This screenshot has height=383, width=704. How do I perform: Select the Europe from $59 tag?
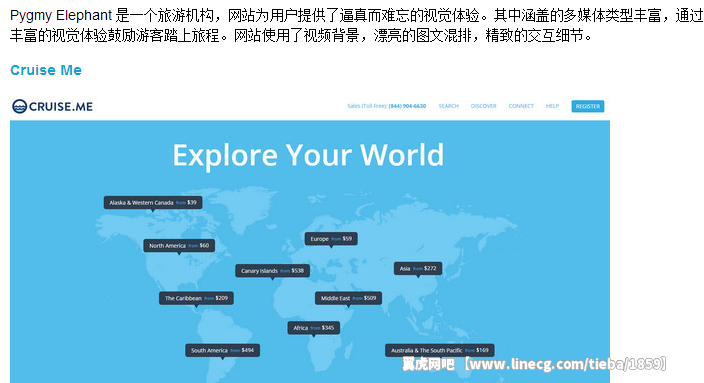click(x=331, y=239)
